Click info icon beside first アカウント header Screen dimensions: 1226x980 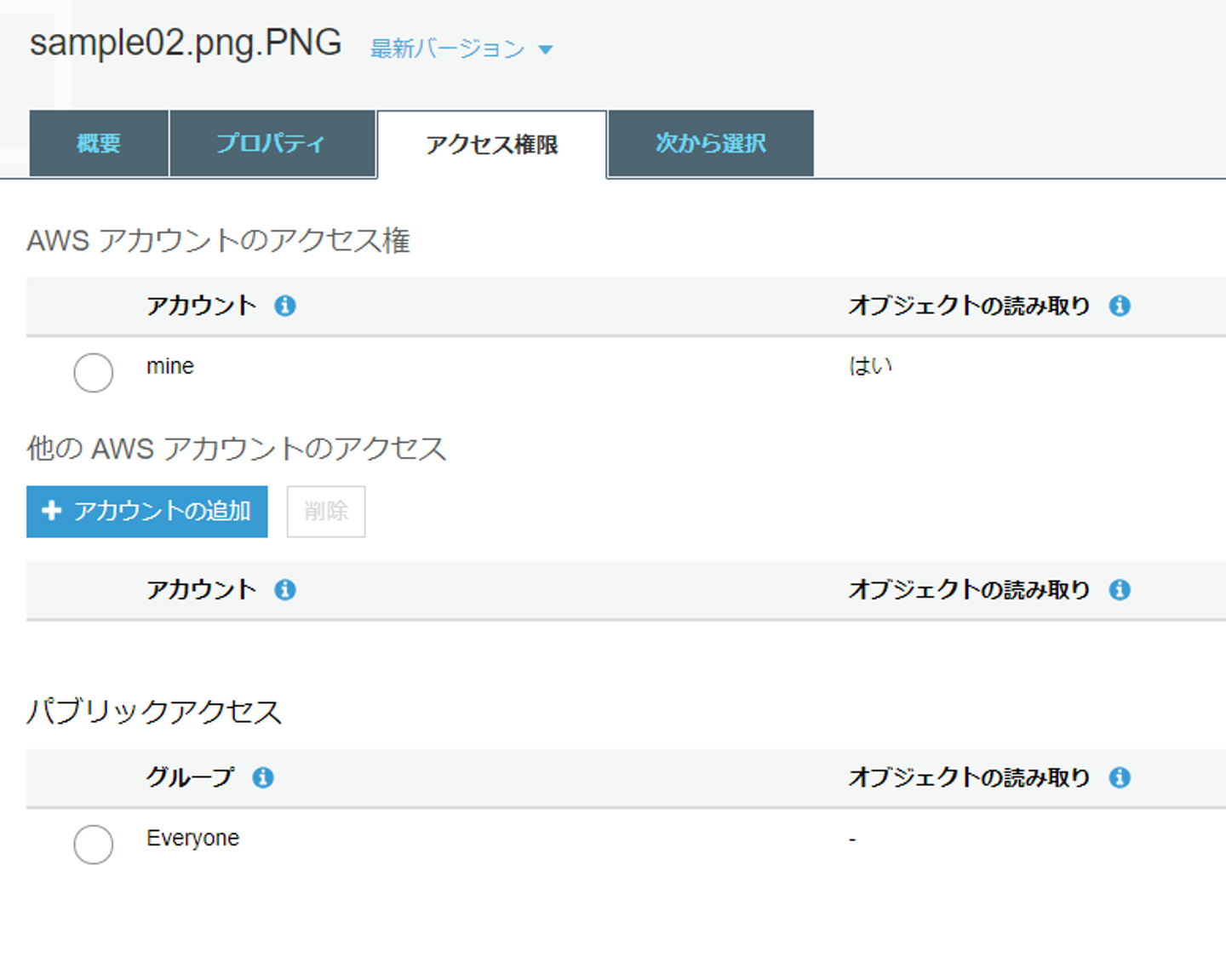tap(285, 306)
